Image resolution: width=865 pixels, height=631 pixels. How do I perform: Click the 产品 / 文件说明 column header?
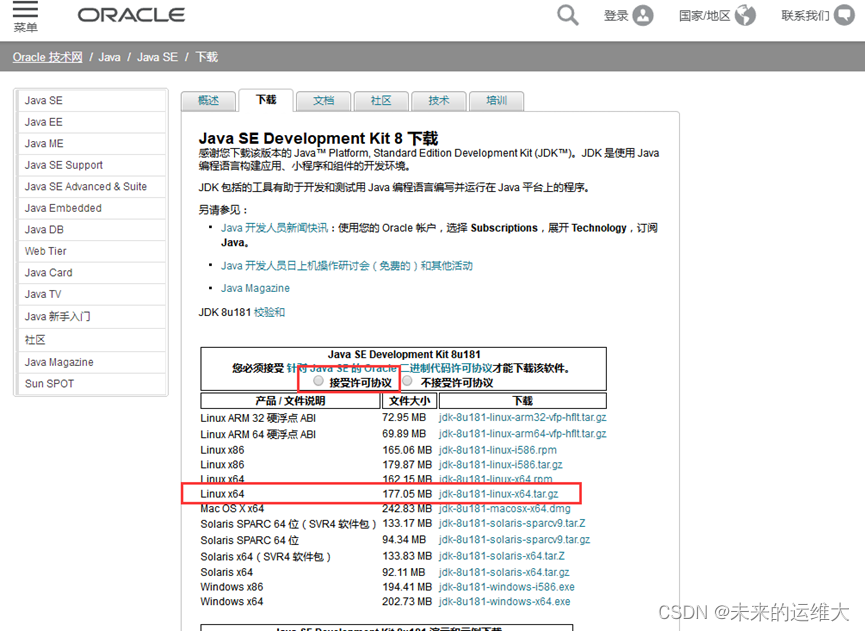tap(290, 400)
